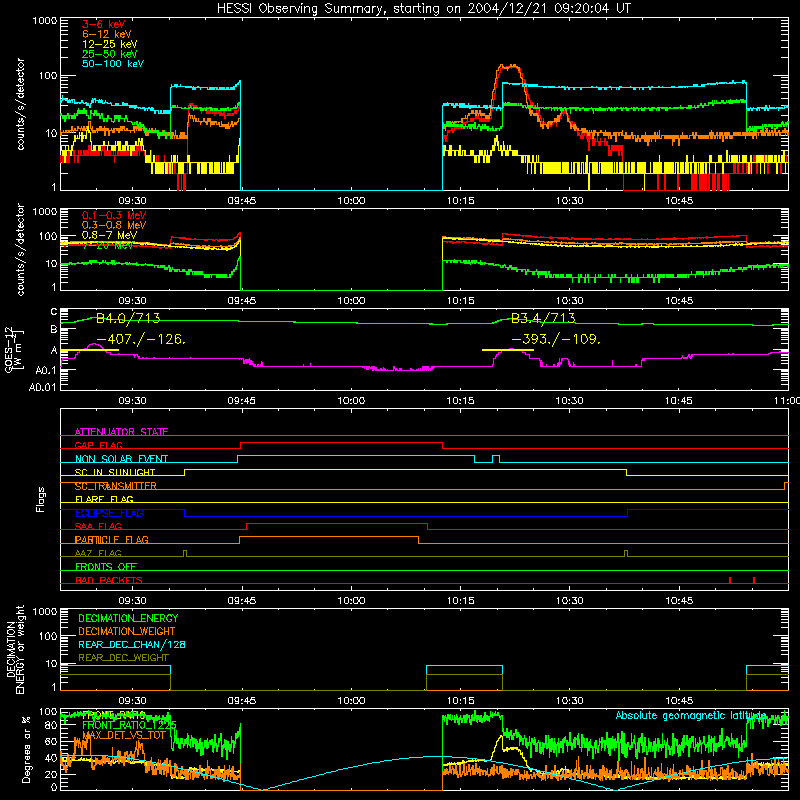Click the PARTICLE_FLAG label

(112, 540)
